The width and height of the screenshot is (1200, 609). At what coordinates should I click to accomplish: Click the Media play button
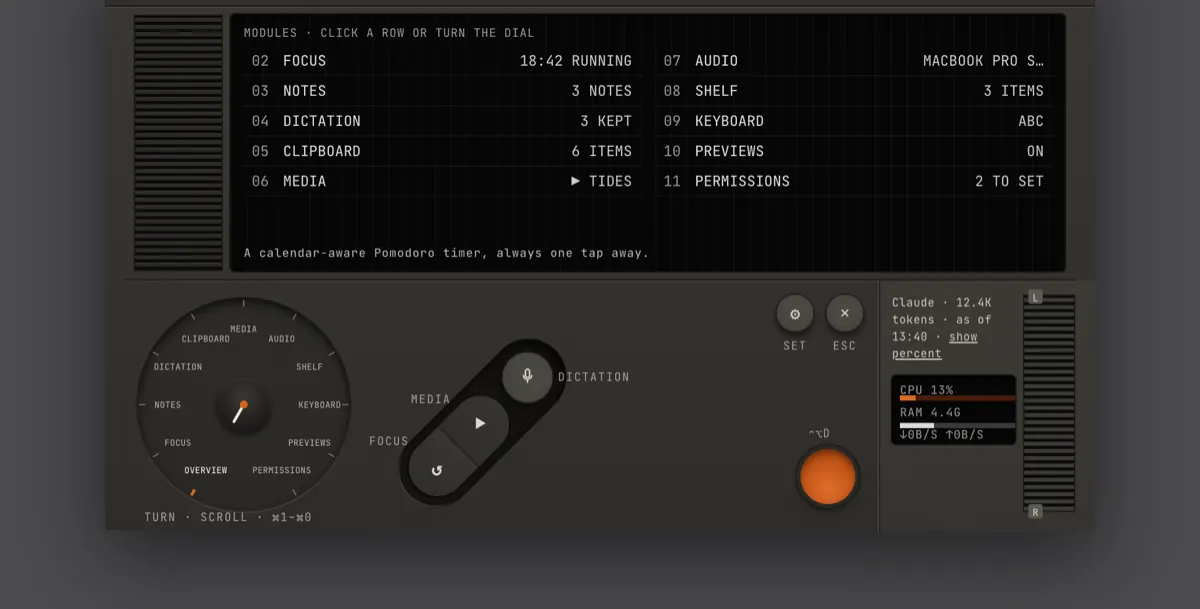(479, 423)
